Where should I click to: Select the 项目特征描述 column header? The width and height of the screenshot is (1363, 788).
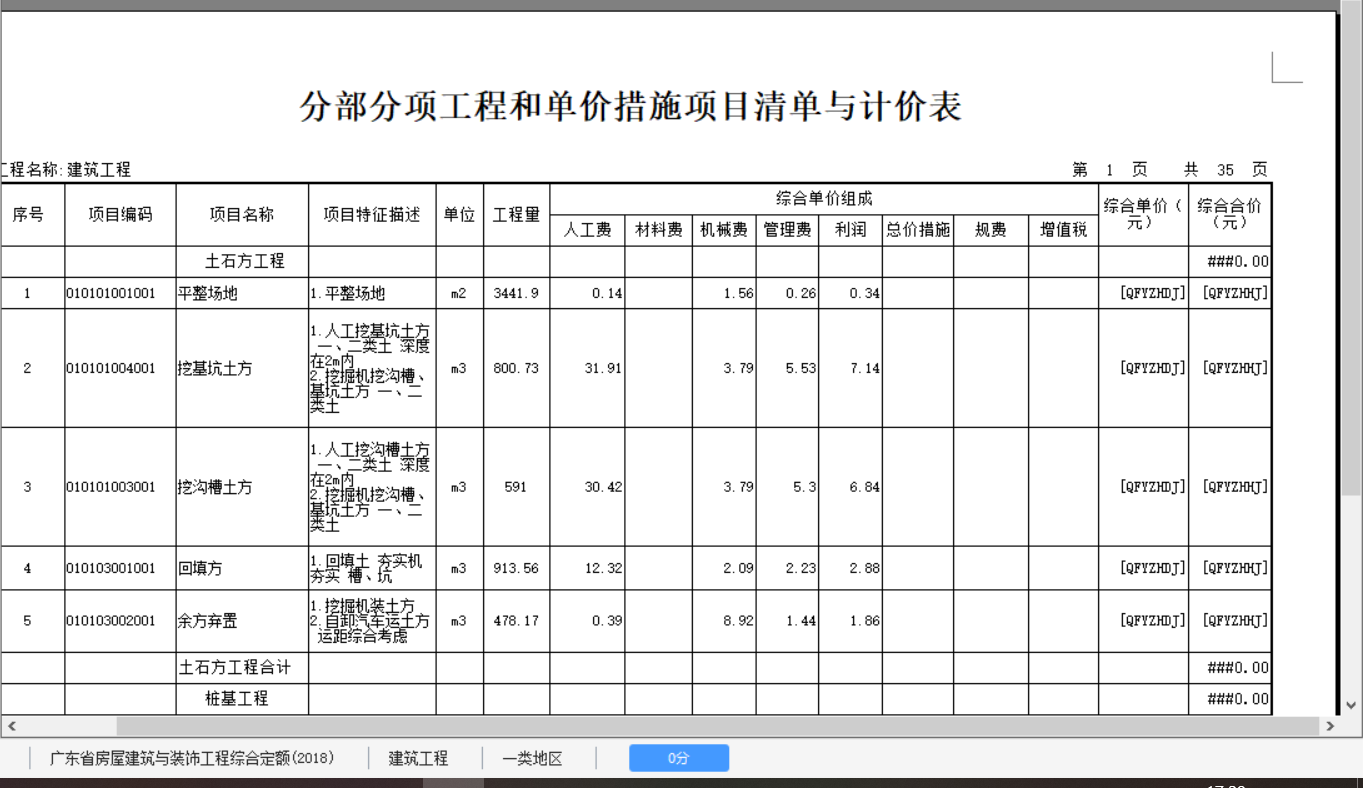click(x=372, y=214)
